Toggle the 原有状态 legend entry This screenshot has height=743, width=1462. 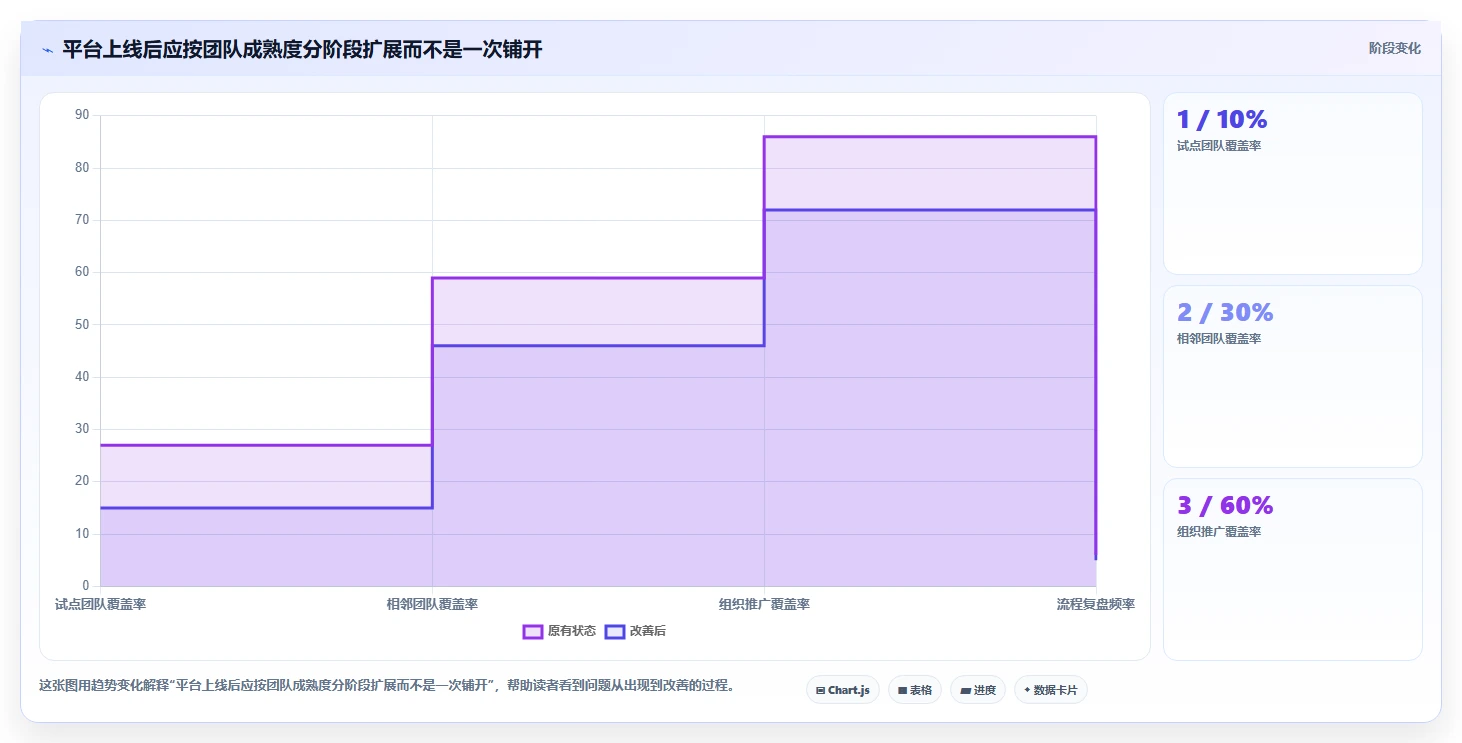pos(560,631)
